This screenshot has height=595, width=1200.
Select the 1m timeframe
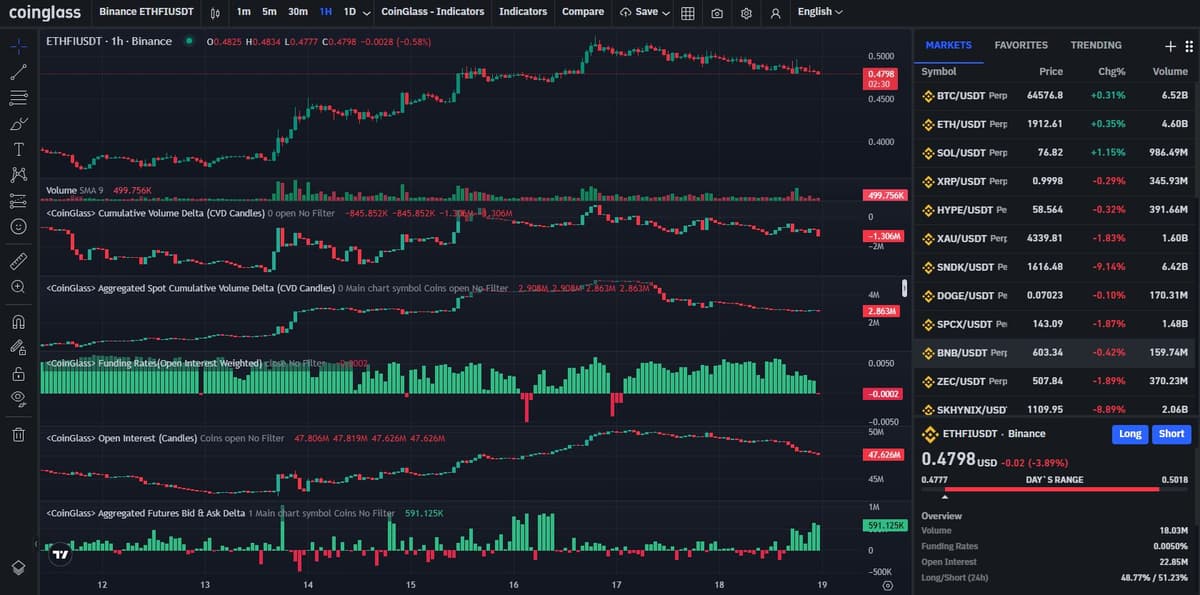point(243,12)
